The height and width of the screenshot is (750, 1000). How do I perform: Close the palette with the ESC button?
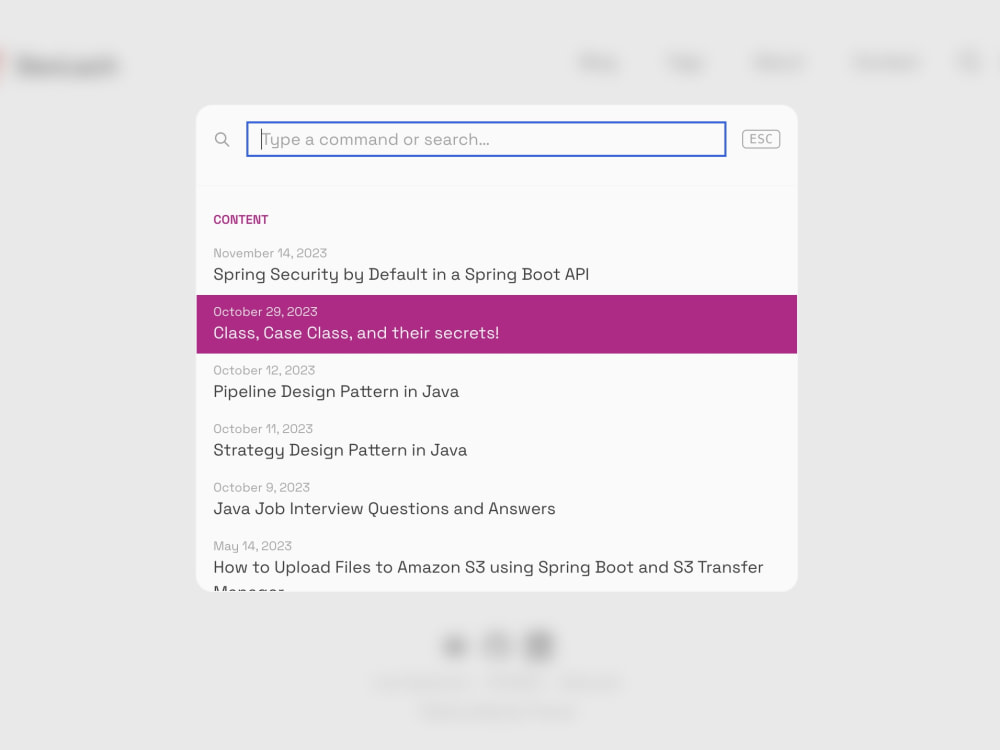761,139
